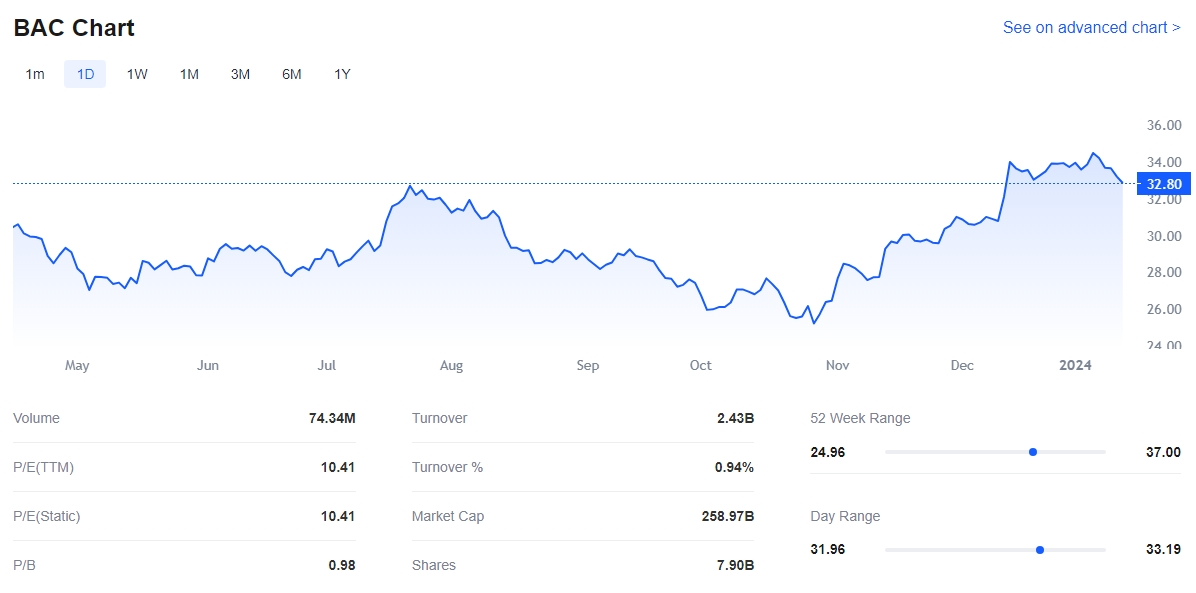
Task: Click the Day Range slider dot
Action: click(x=1040, y=550)
